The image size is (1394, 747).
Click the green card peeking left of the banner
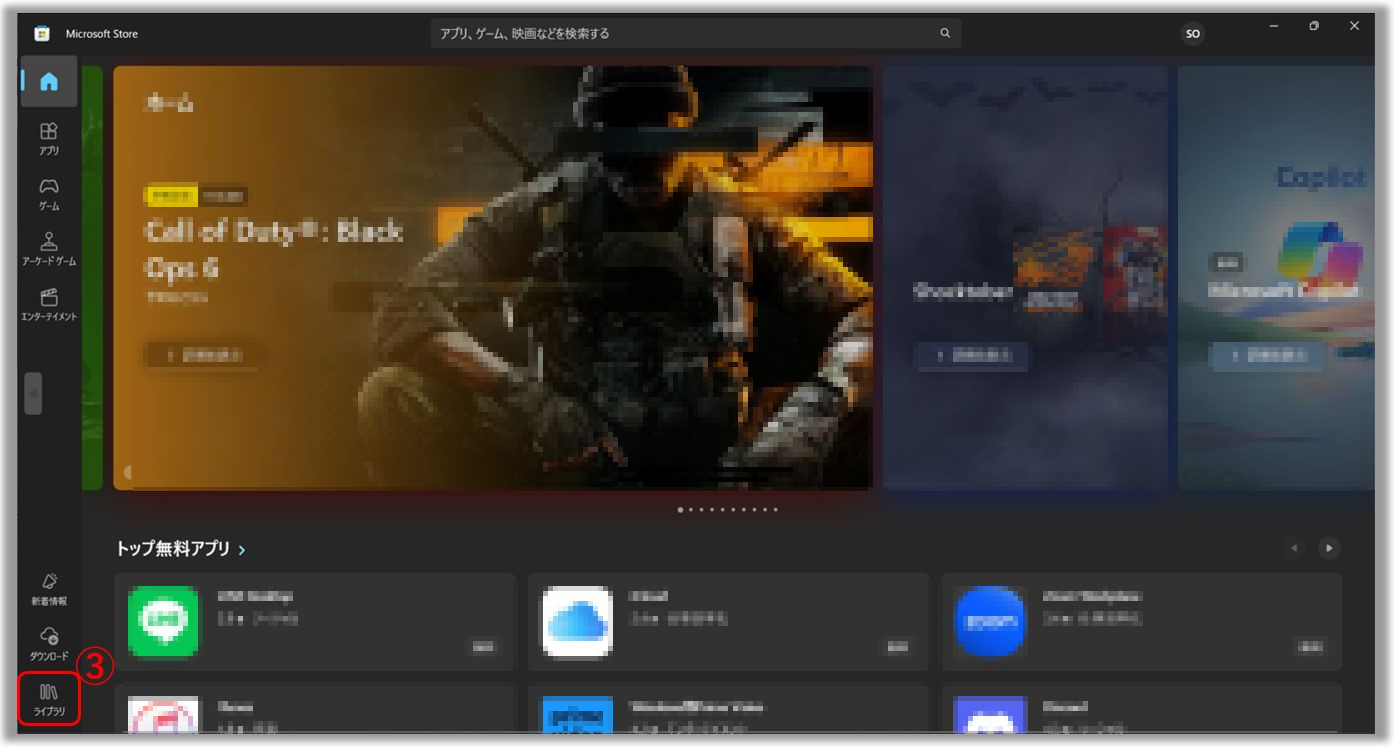(92, 278)
